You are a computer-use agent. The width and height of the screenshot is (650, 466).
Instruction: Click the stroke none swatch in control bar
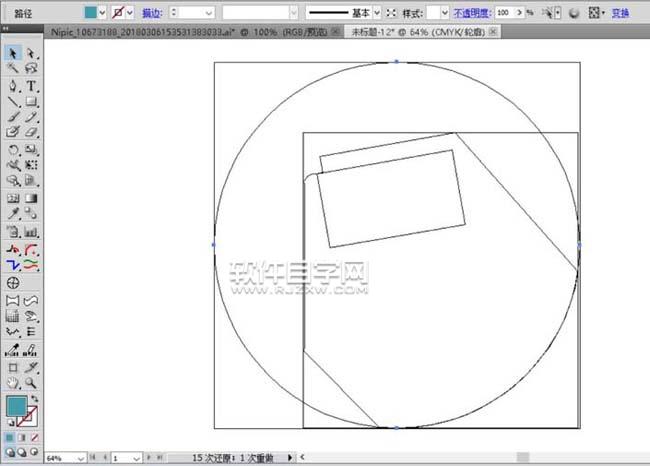(118, 13)
